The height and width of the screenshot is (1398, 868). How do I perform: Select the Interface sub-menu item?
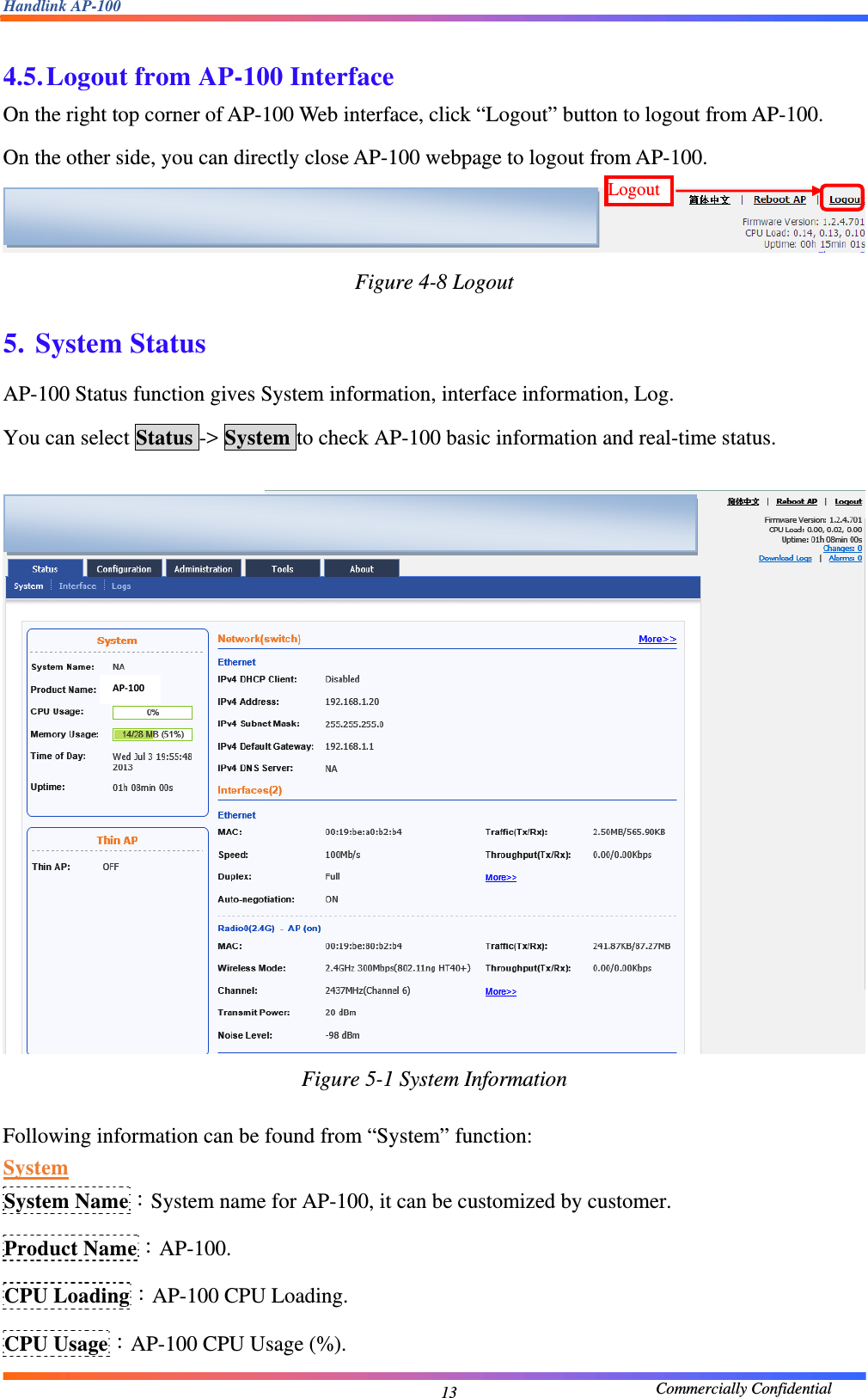click(77, 586)
